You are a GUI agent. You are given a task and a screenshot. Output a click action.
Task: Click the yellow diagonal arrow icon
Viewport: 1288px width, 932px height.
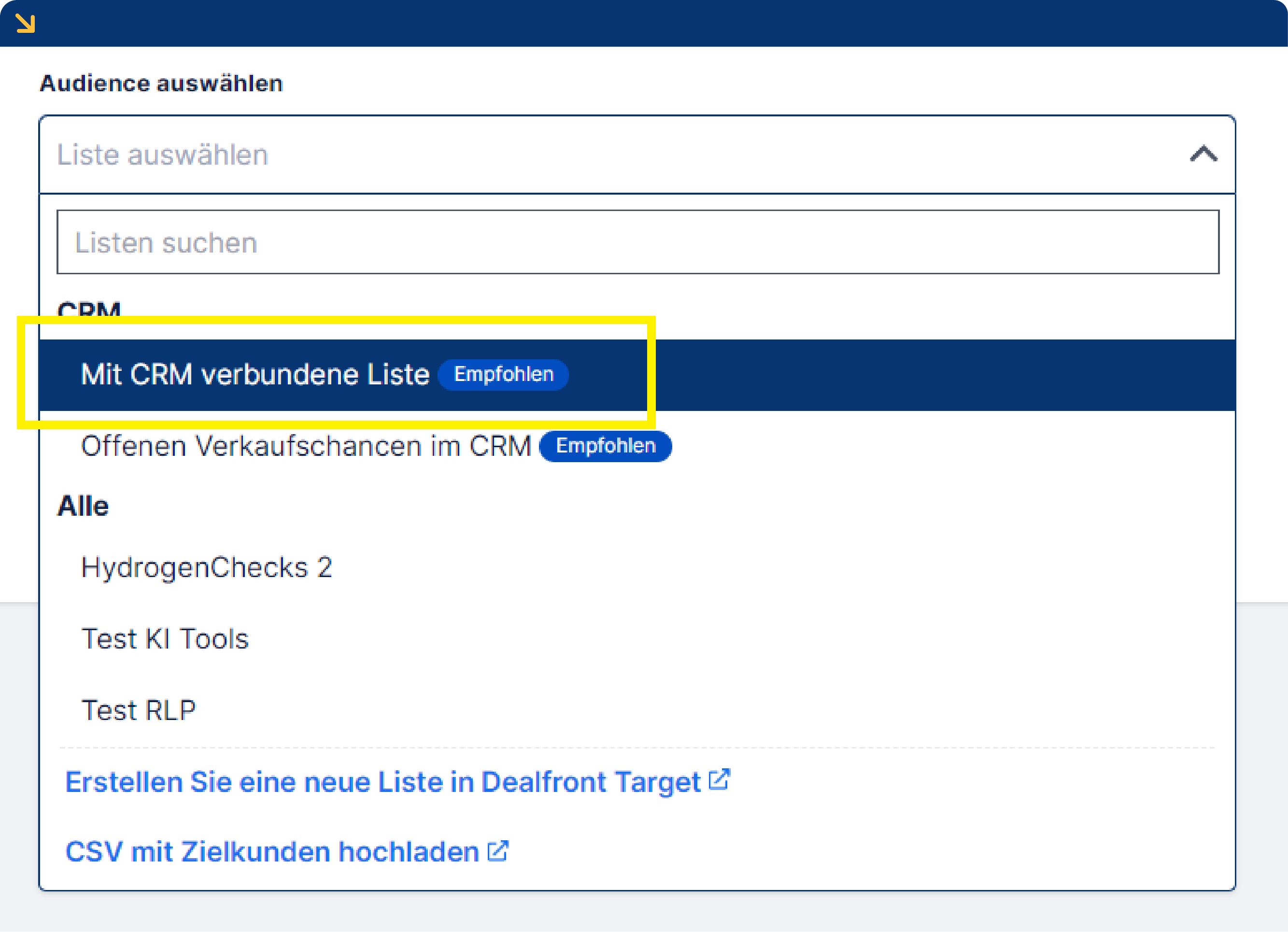point(25,23)
